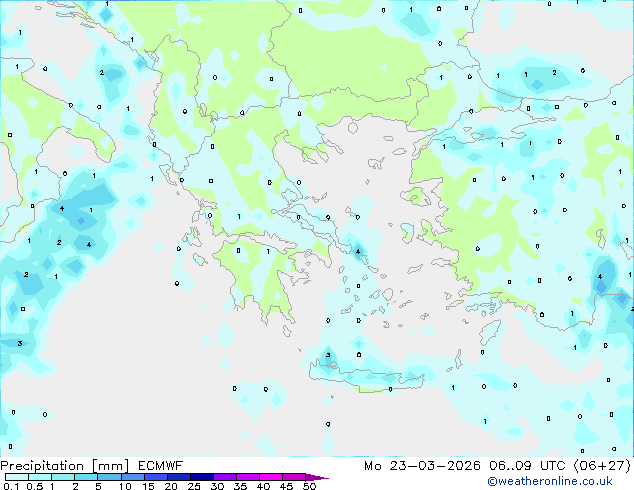The width and height of the screenshot is (634, 490).
Task: Select the purple arrow tip at legend end
Action: pyautogui.click(x=317, y=477)
